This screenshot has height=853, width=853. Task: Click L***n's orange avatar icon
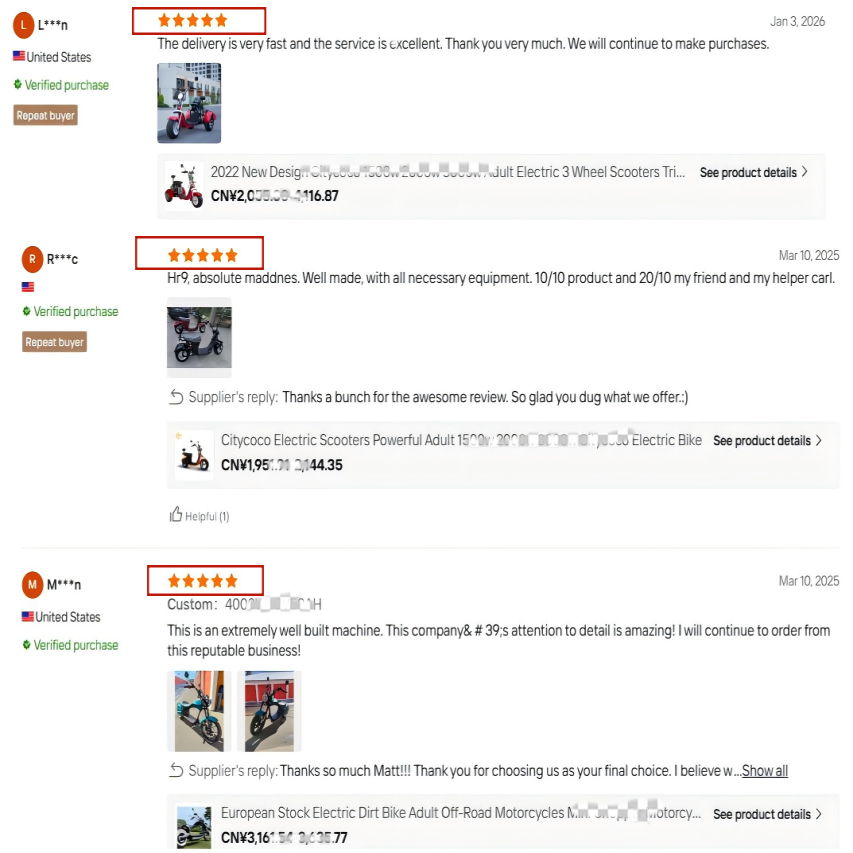(x=23, y=25)
